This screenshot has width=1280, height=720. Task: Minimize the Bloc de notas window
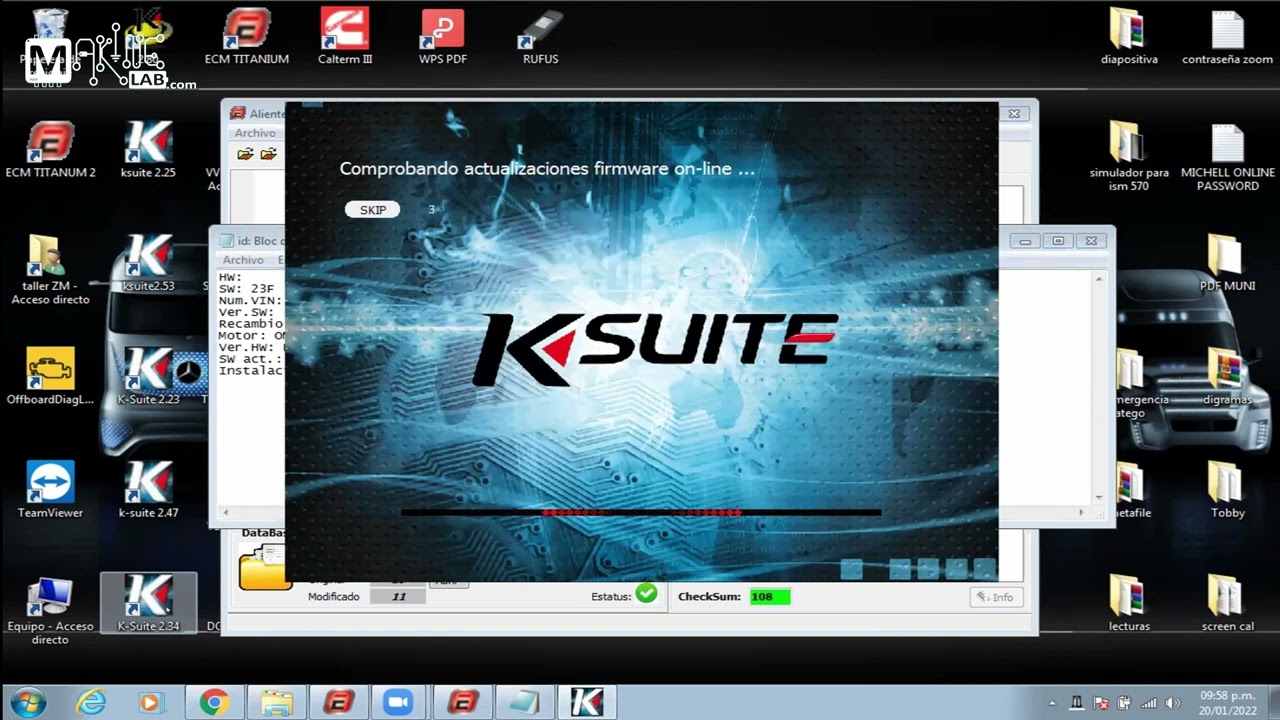(1024, 241)
